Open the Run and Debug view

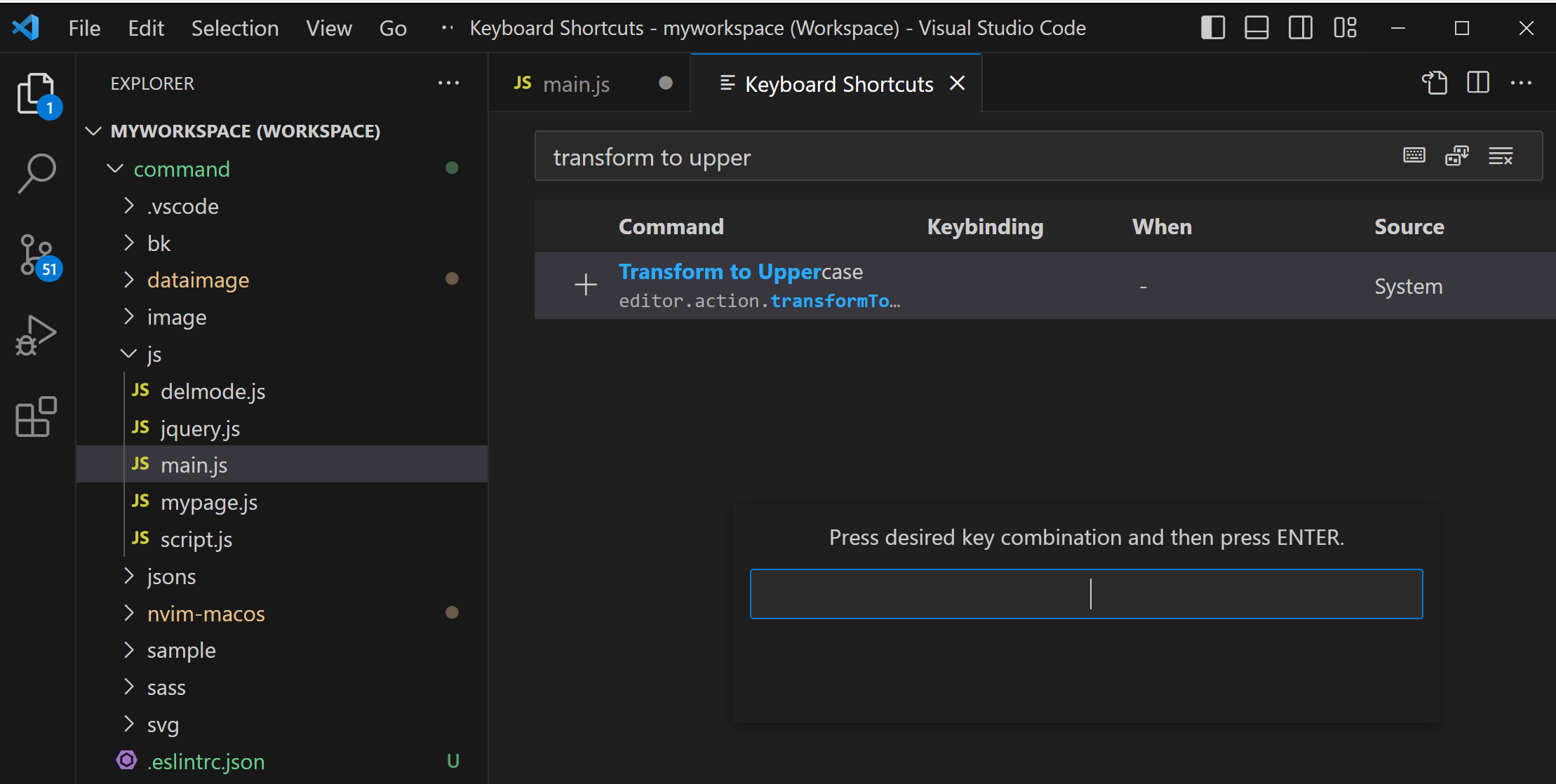tap(36, 335)
